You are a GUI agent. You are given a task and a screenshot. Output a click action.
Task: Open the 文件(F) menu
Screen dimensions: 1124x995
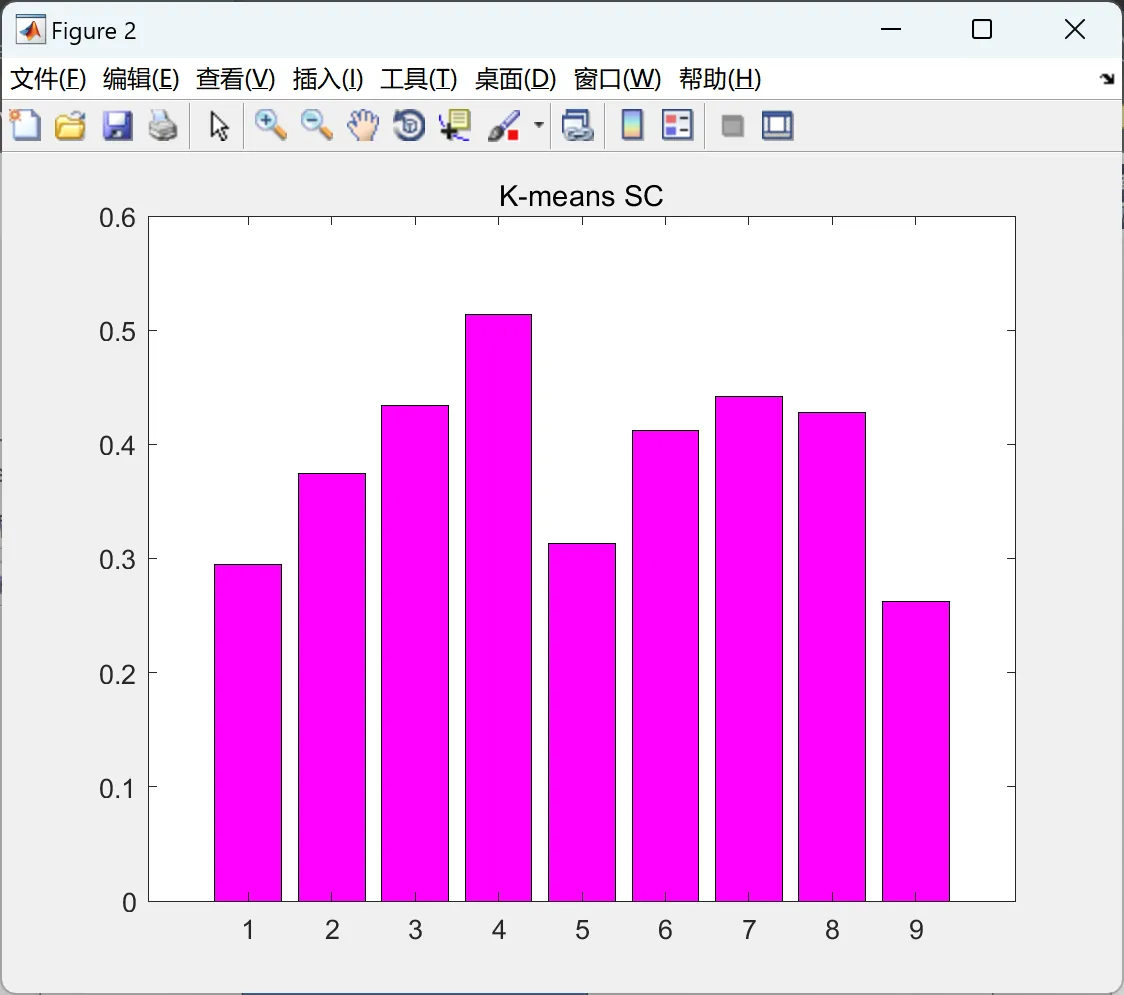[x=48, y=79]
